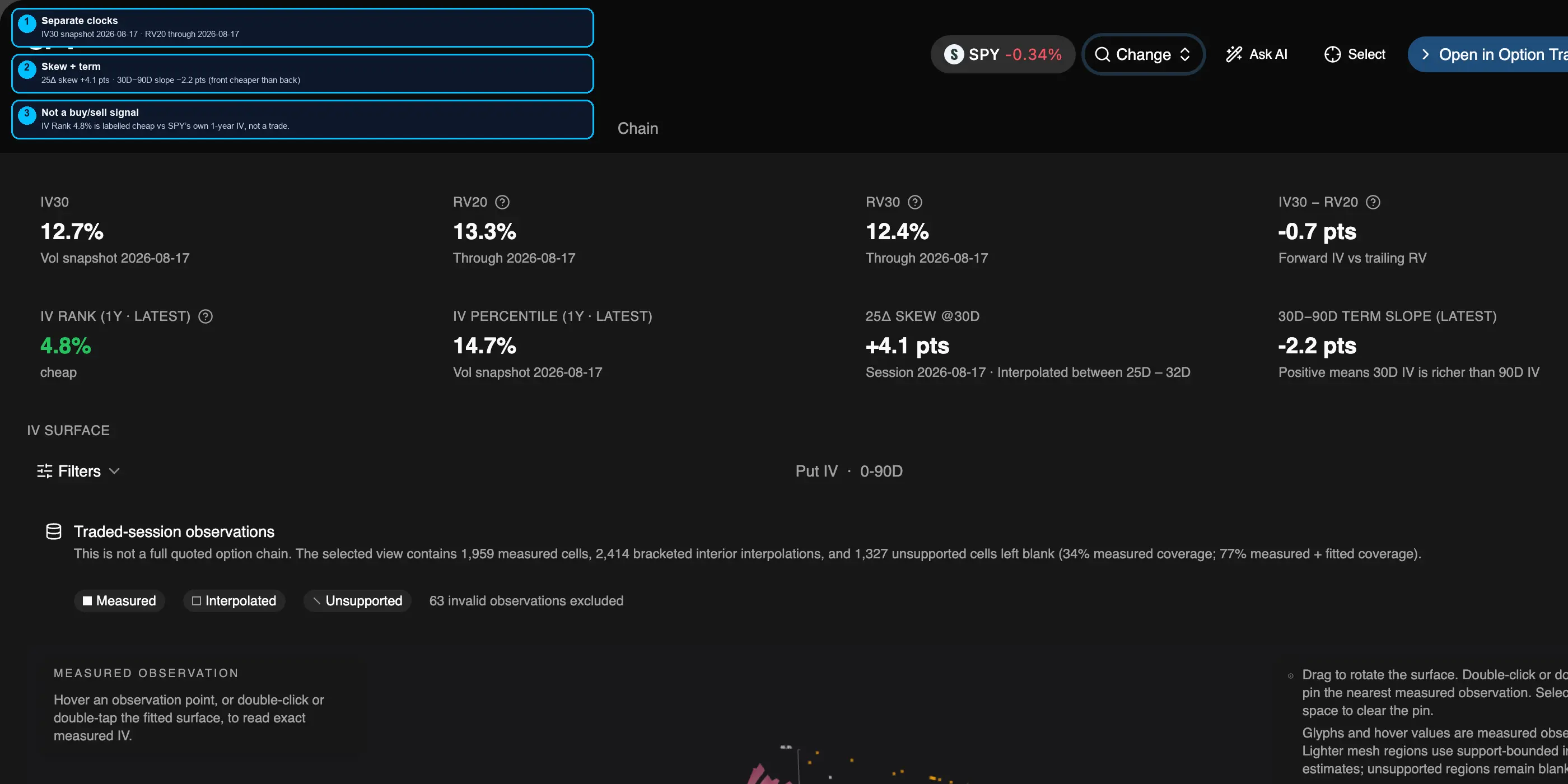Show help for the RV30 metric
The width and height of the screenshot is (1568, 784).
[915, 202]
